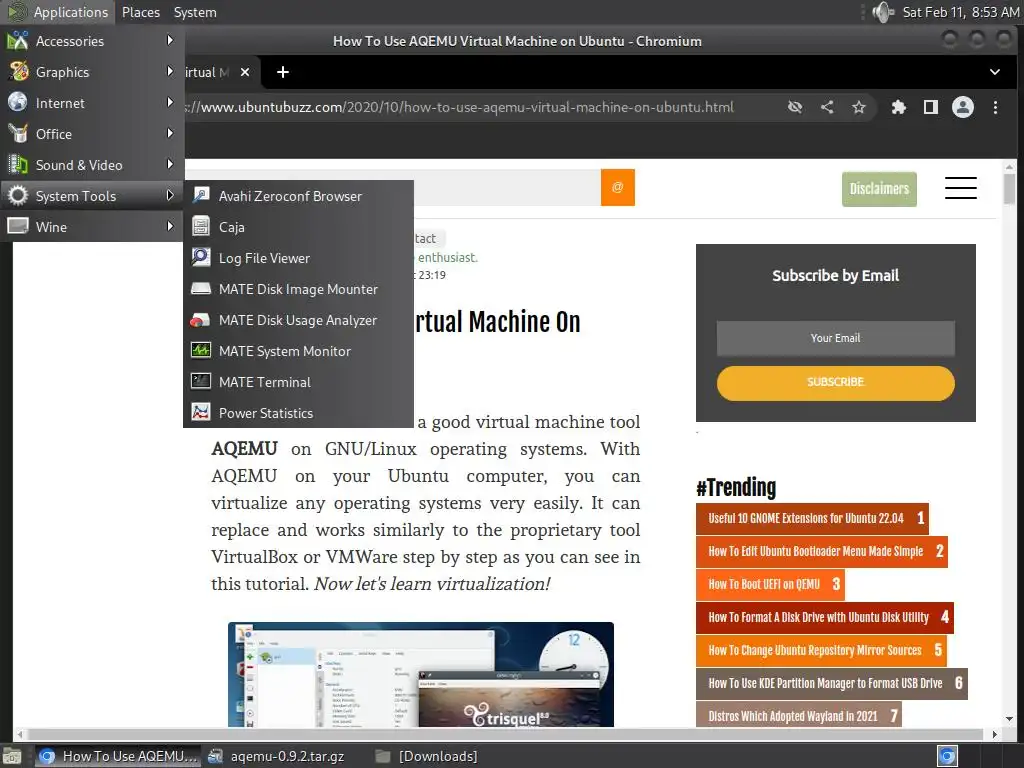Click the Avahi Zeroconf Browser icon
This screenshot has width=1024, height=768.
200,195
